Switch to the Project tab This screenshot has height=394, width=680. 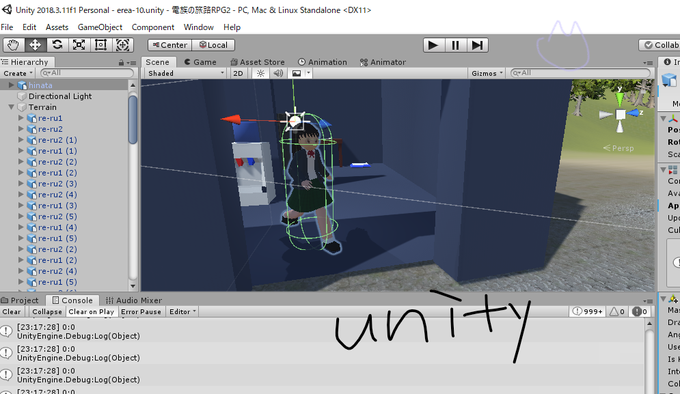20,300
